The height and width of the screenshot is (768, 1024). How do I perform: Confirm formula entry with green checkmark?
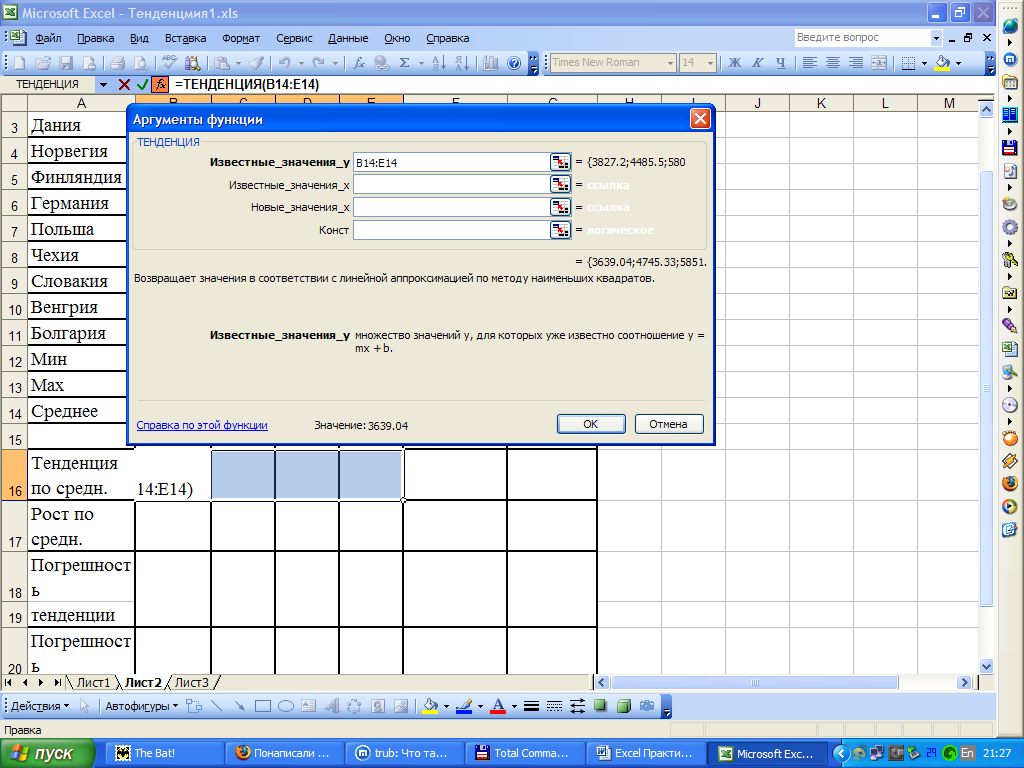click(142, 84)
